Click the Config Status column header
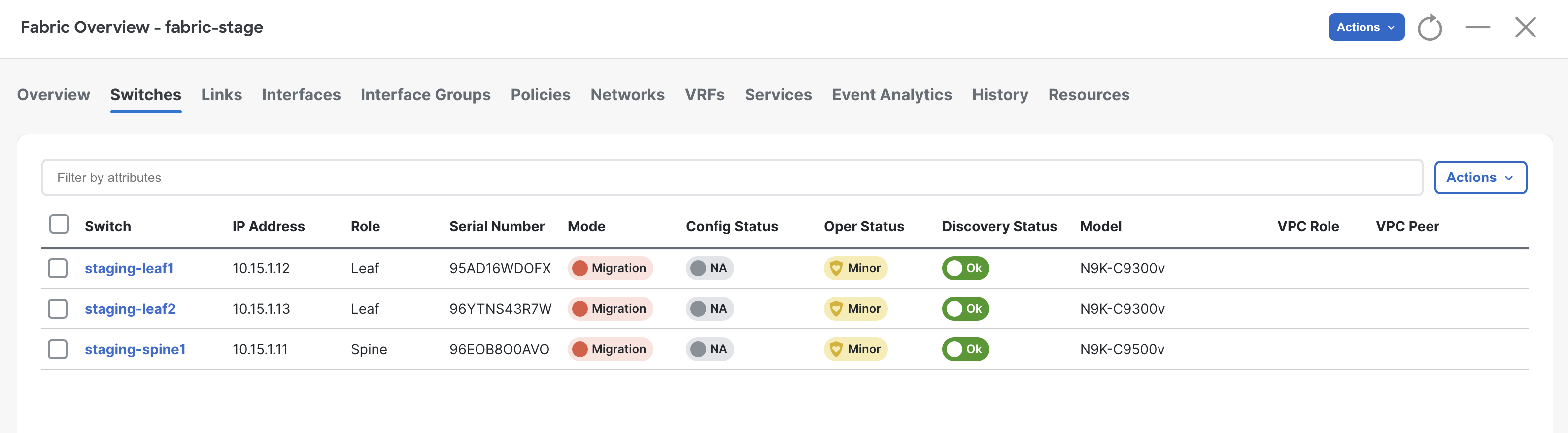 tap(732, 226)
